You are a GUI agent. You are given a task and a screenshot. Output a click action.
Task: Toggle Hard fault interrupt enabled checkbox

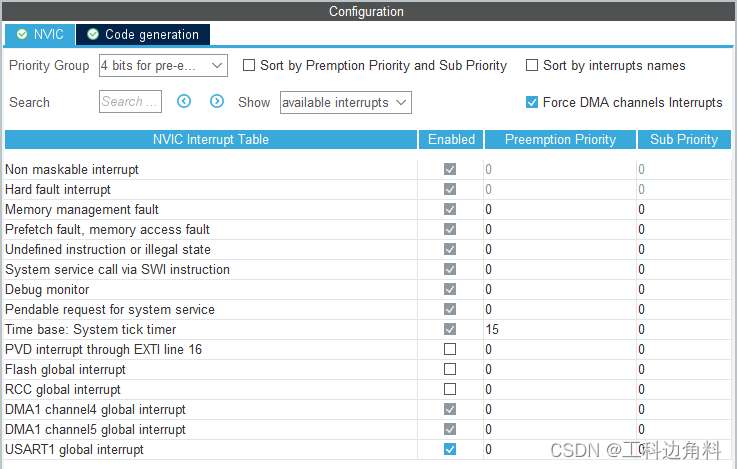click(450, 189)
